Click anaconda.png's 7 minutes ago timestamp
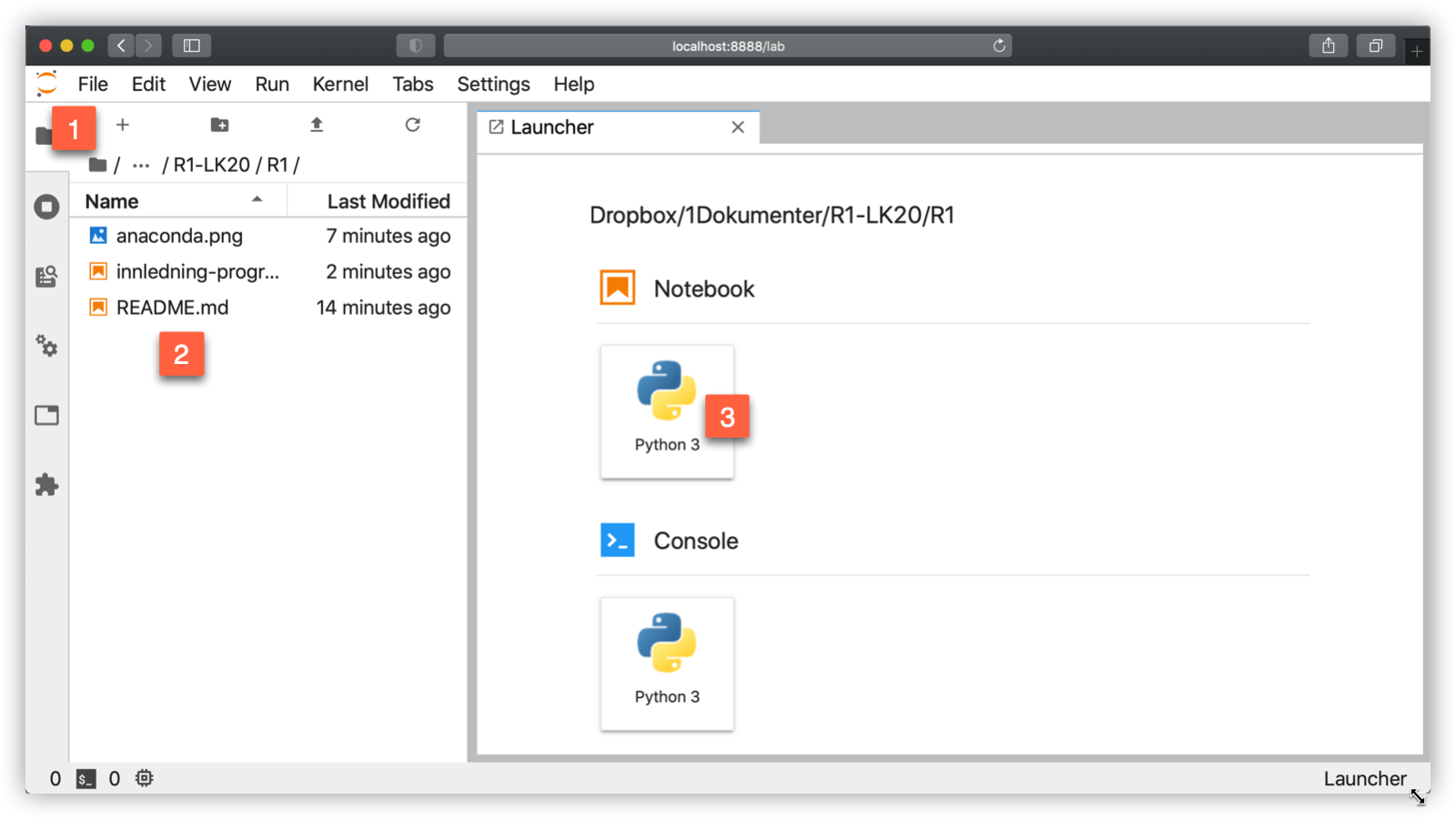1456x819 pixels. [389, 236]
